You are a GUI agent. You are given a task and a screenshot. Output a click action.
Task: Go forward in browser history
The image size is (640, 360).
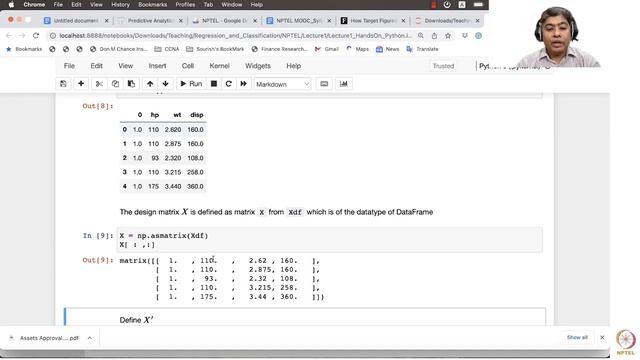22,36
